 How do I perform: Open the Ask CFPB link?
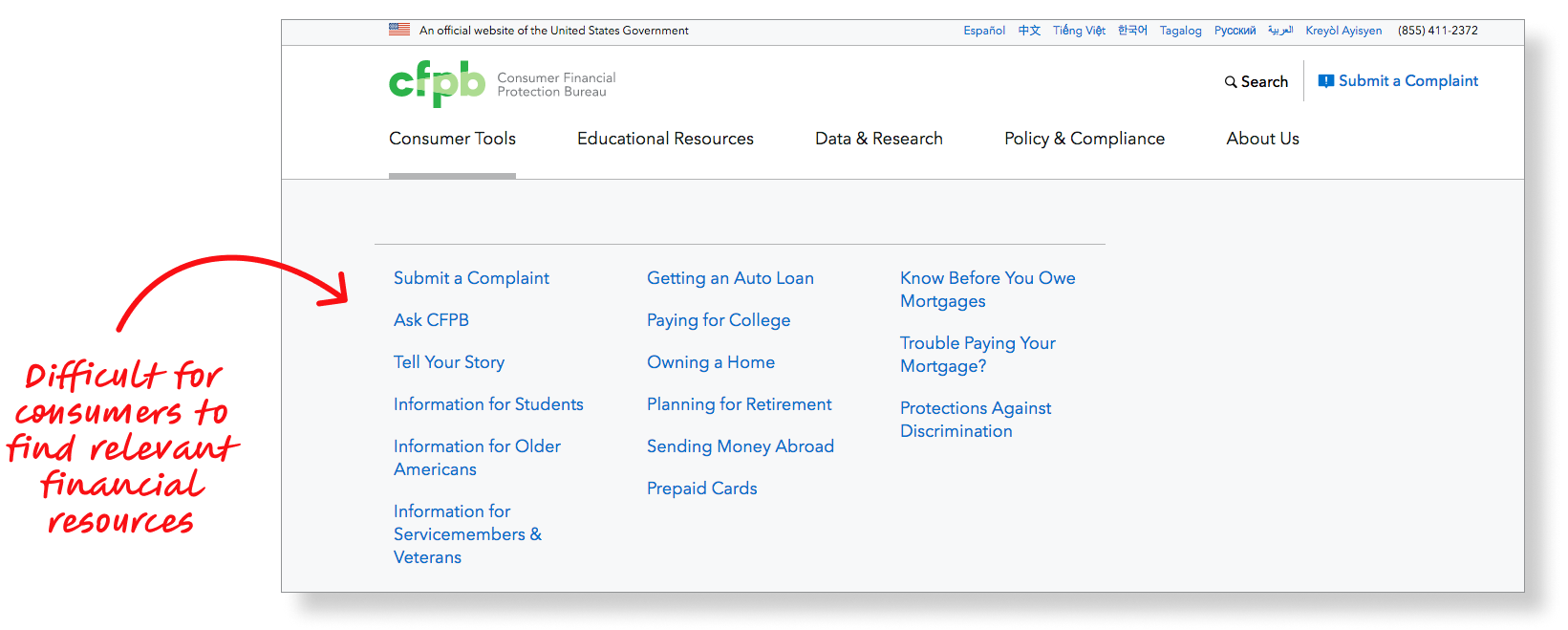(431, 320)
